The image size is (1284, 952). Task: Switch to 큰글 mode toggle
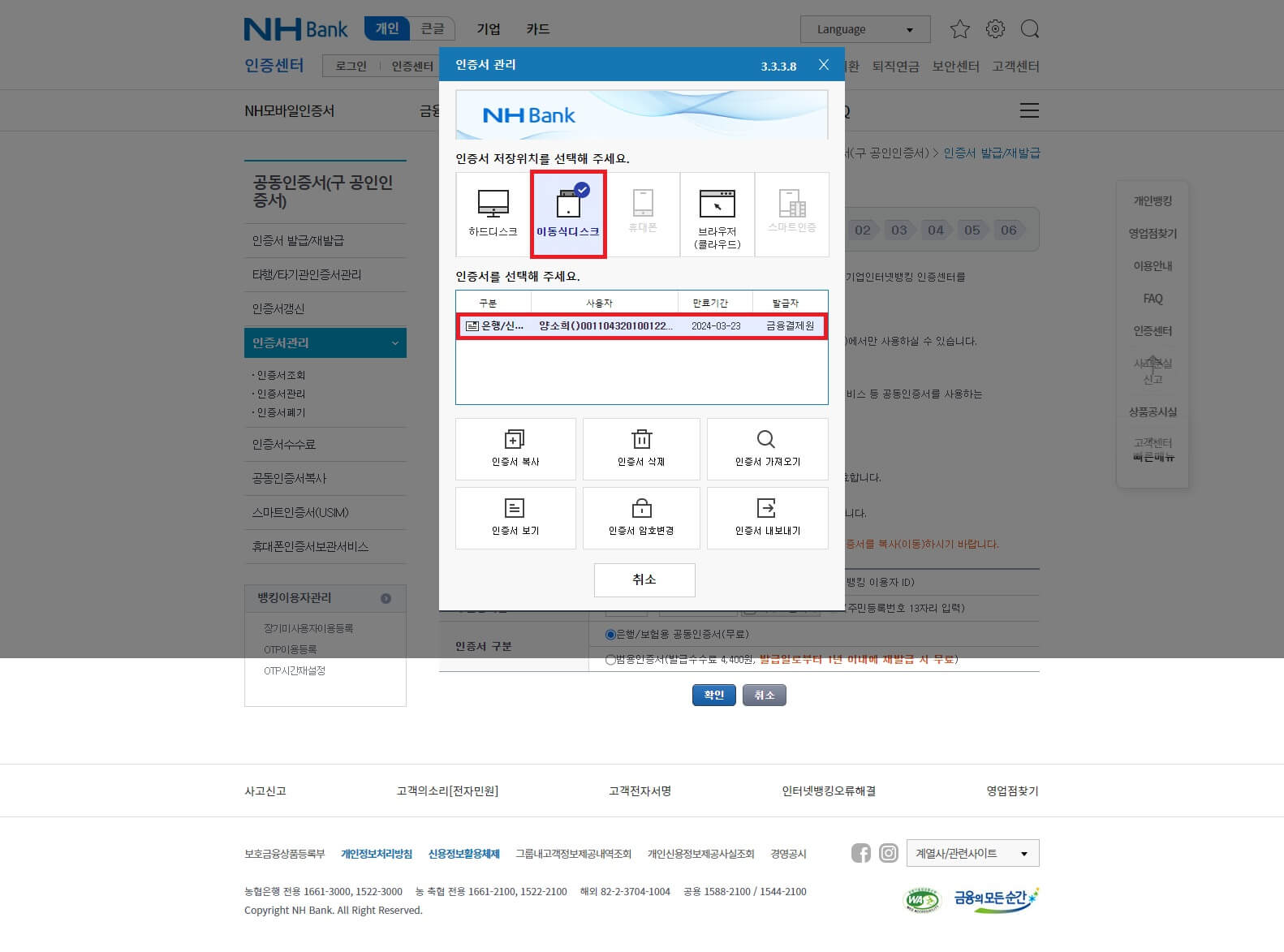pos(433,28)
